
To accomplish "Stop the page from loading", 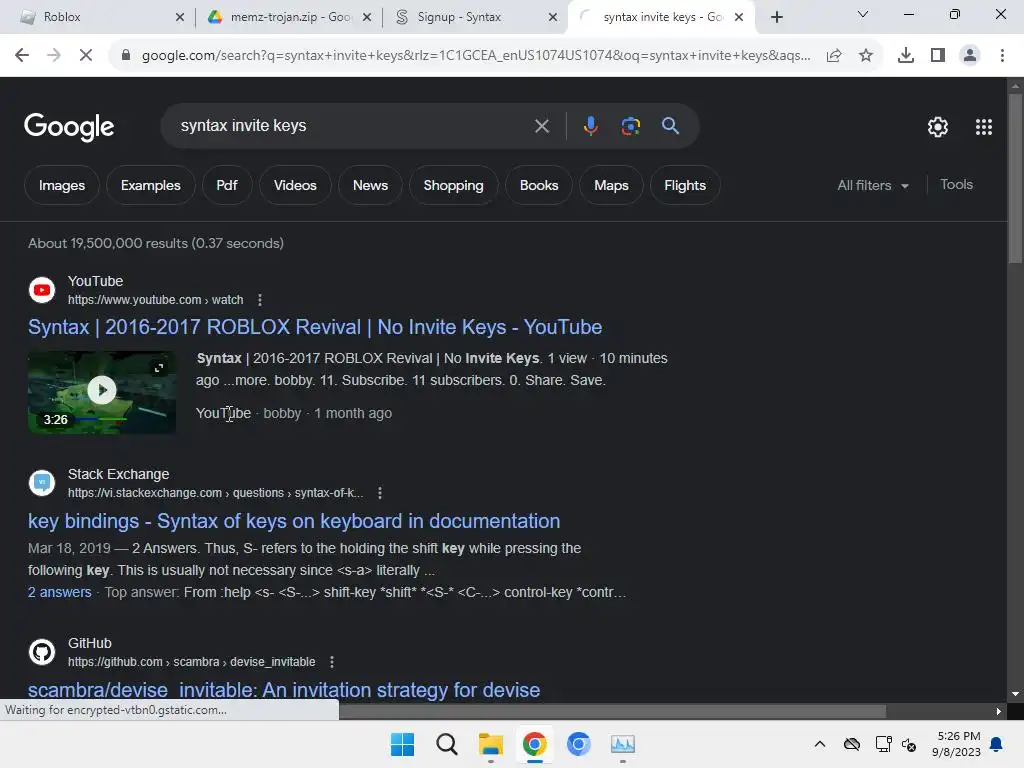I will [x=86, y=56].
